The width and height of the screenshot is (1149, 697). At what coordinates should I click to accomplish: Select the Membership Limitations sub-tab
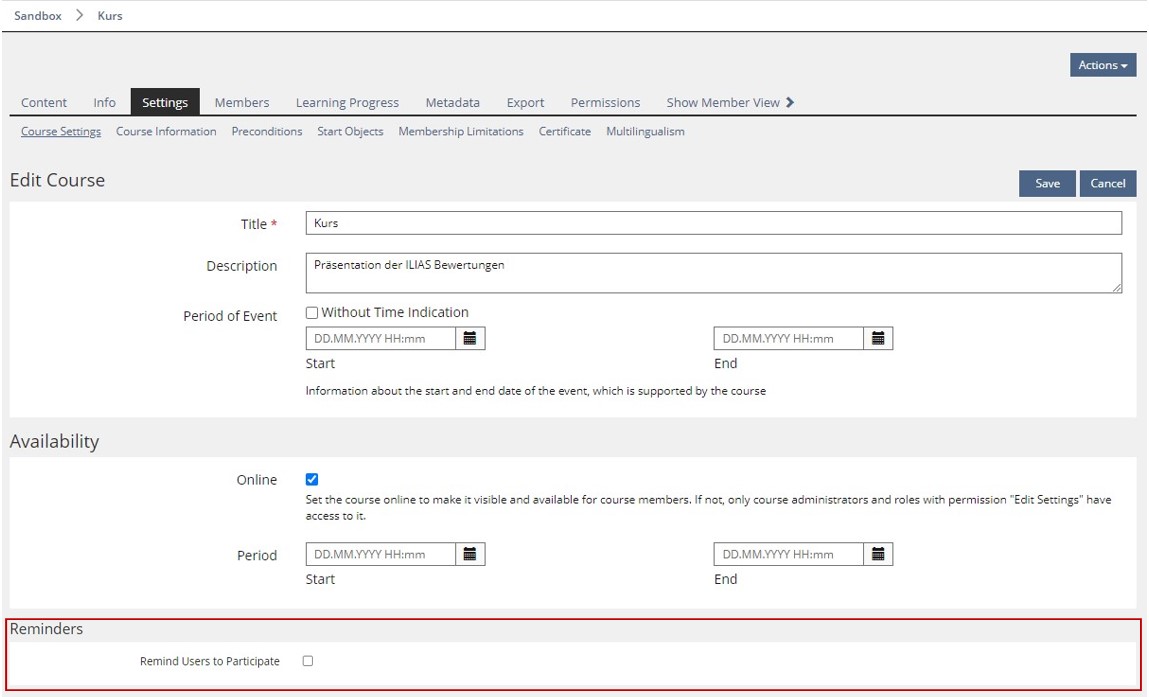(x=460, y=132)
